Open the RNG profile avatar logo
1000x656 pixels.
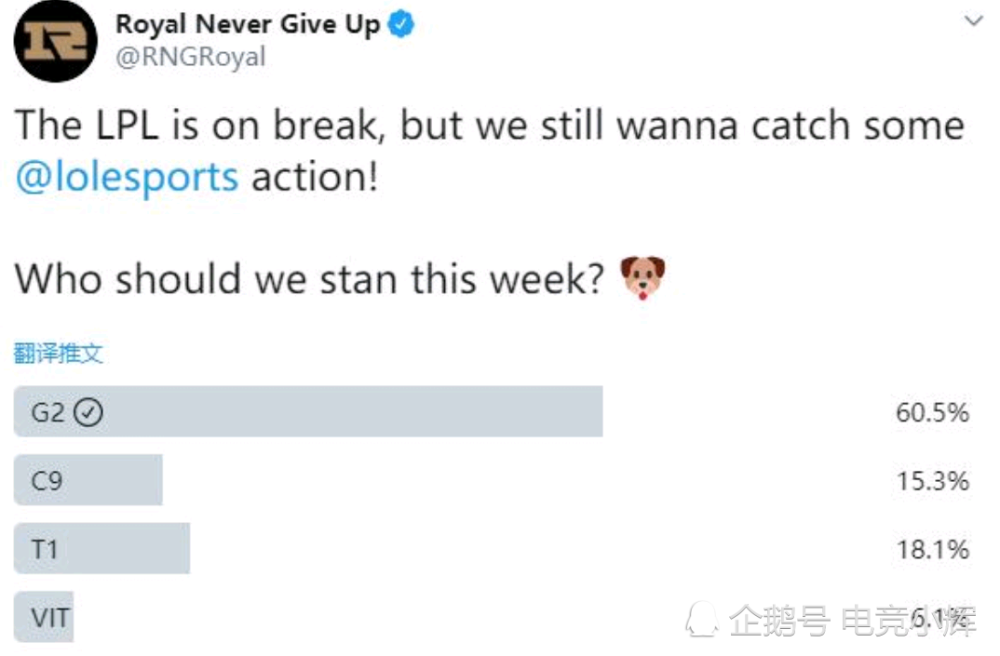[x=55, y=41]
